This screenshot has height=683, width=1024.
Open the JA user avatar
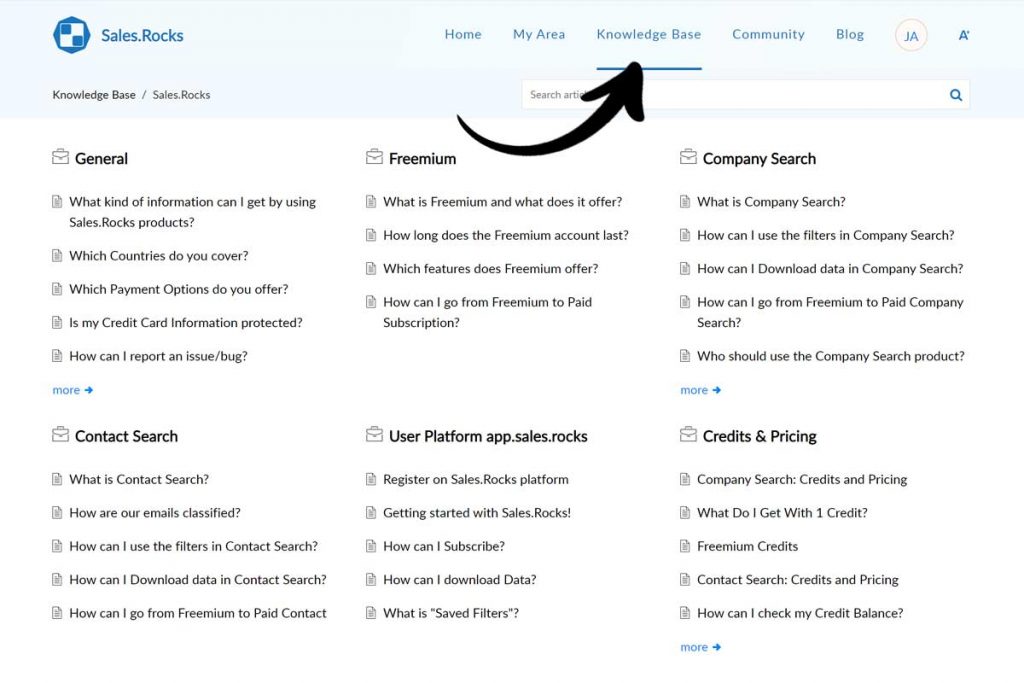point(911,36)
